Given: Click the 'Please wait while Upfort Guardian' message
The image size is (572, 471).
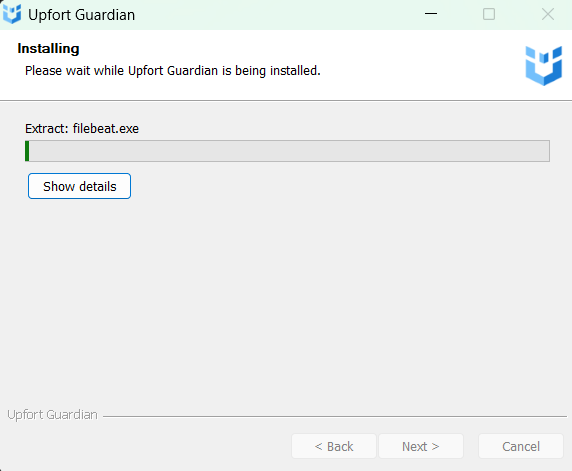Looking at the screenshot, I should [173, 70].
